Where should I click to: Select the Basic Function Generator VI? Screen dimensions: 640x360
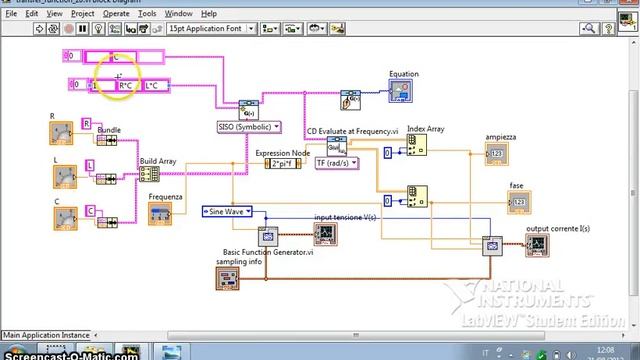268,236
